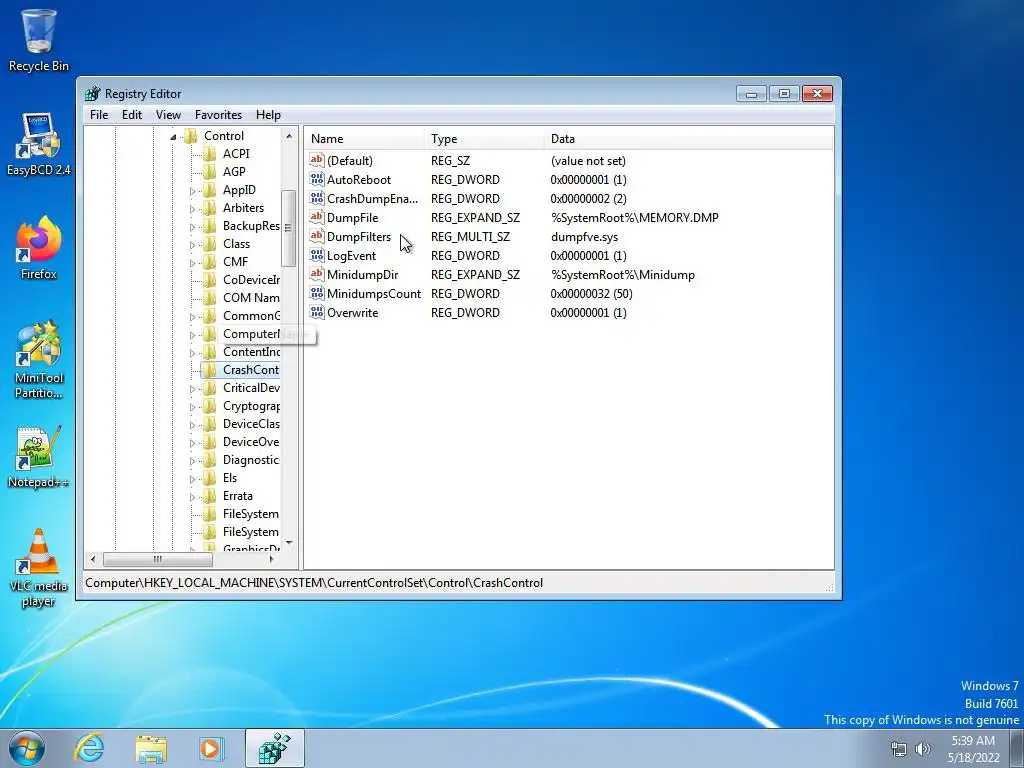Click the tree pane scroll up arrow
The height and width of the screenshot is (768, 1024).
click(x=289, y=136)
